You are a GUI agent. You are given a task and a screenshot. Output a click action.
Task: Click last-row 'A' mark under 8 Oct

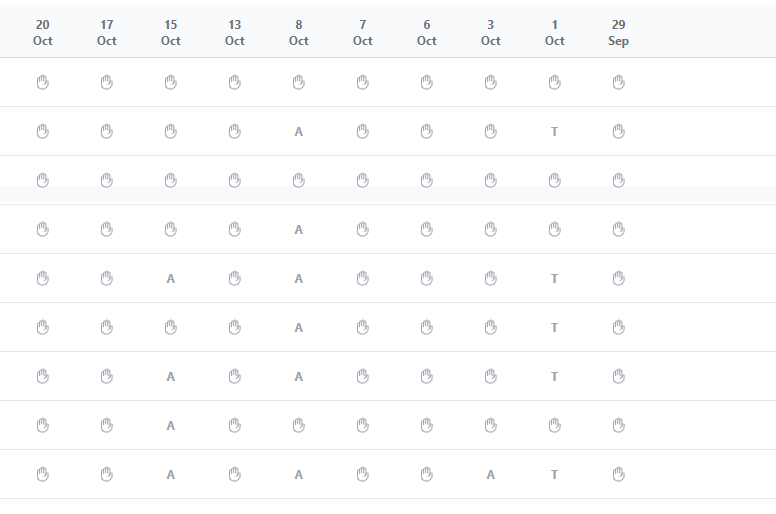click(x=298, y=475)
